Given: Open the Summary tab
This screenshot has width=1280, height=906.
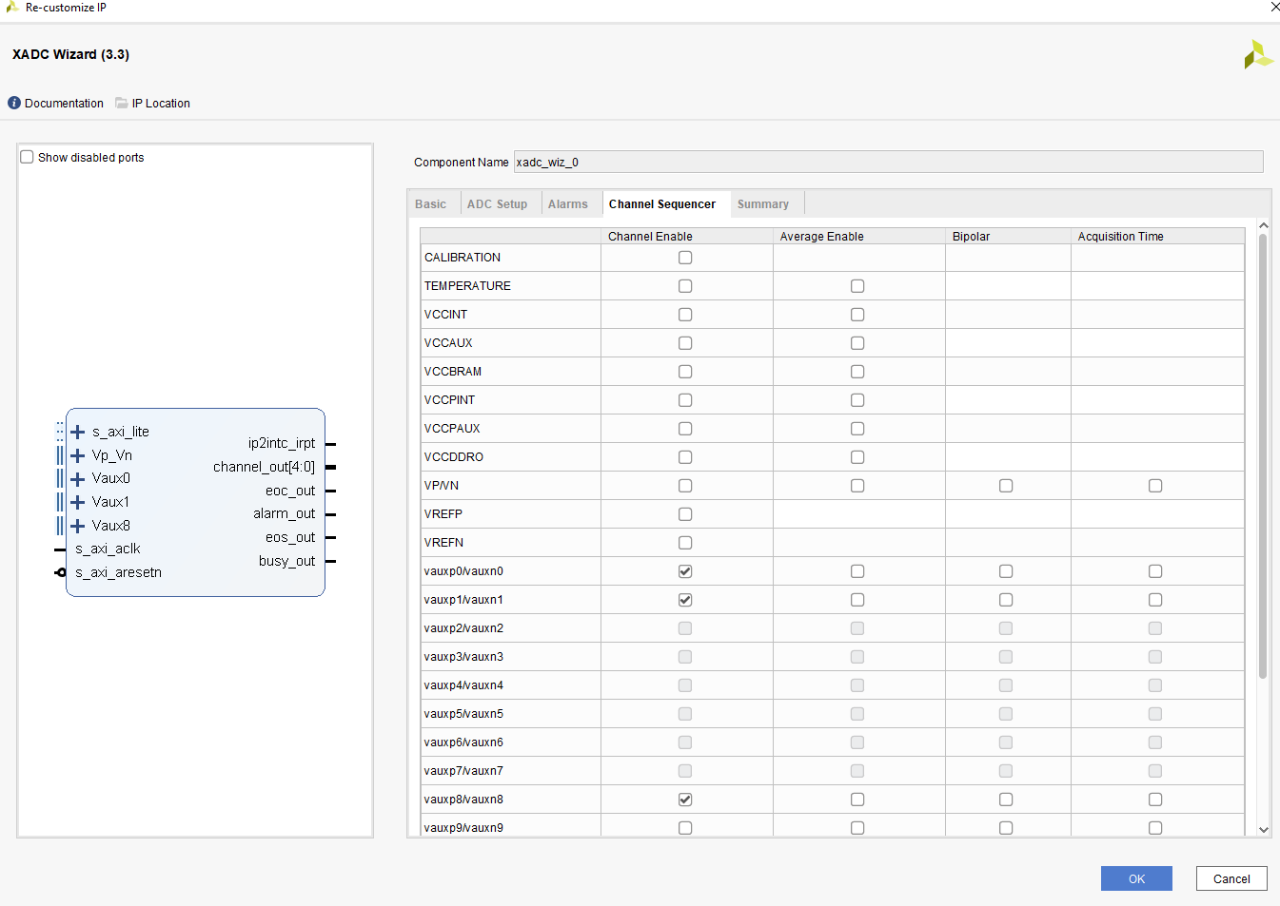Looking at the screenshot, I should tap(763, 204).
